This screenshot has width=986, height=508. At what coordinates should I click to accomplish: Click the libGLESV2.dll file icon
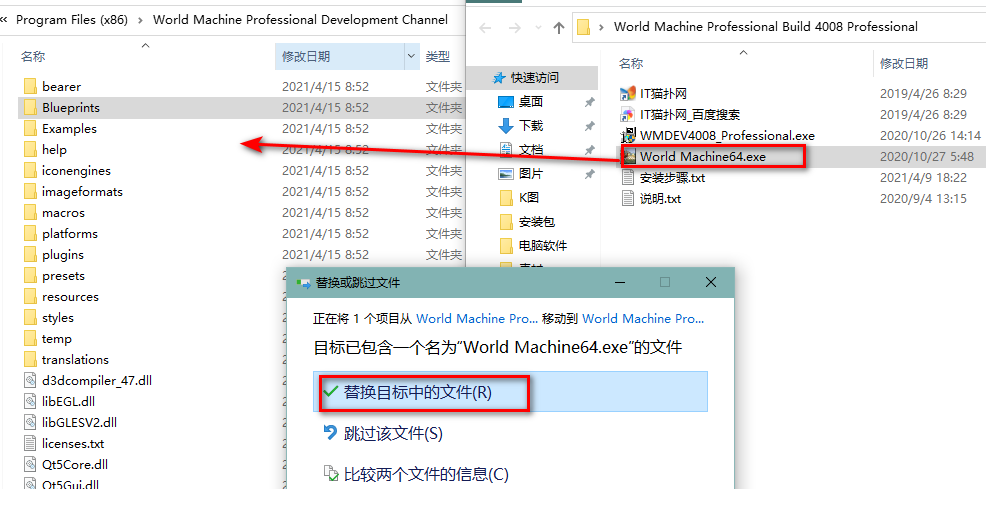[30, 422]
